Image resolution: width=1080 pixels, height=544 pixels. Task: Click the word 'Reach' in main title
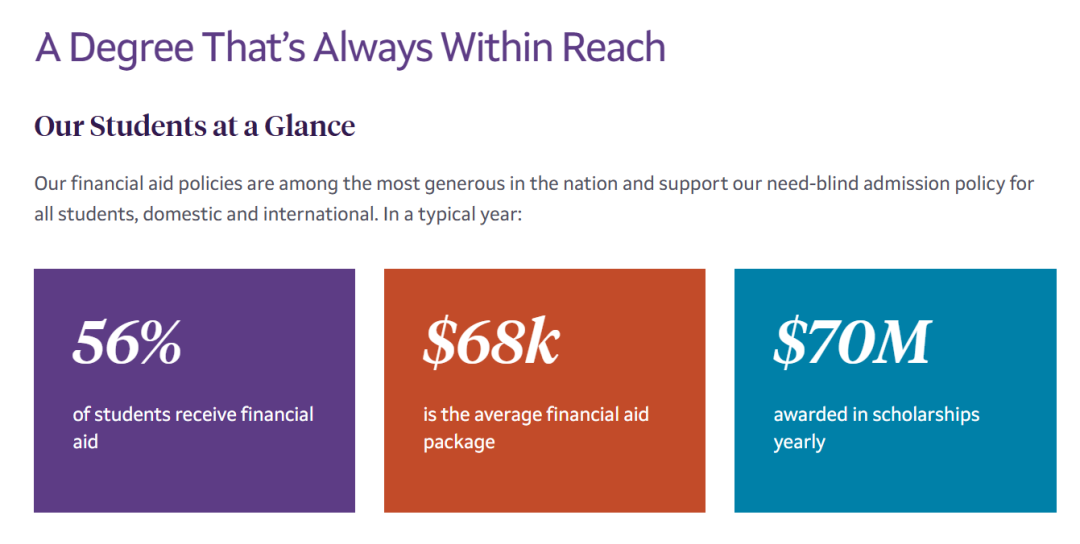(x=613, y=48)
